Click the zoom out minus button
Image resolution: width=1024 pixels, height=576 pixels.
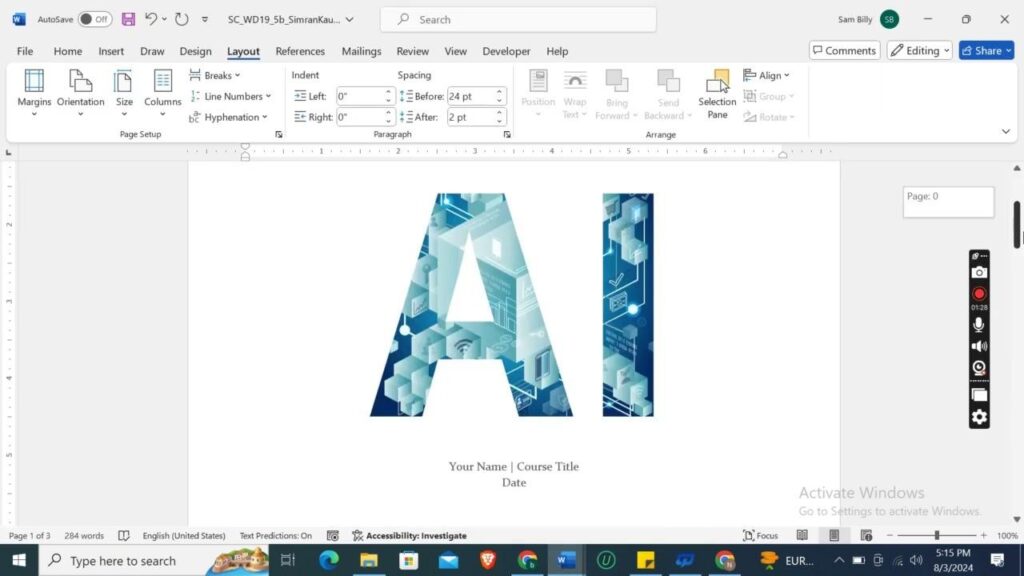[x=889, y=536]
